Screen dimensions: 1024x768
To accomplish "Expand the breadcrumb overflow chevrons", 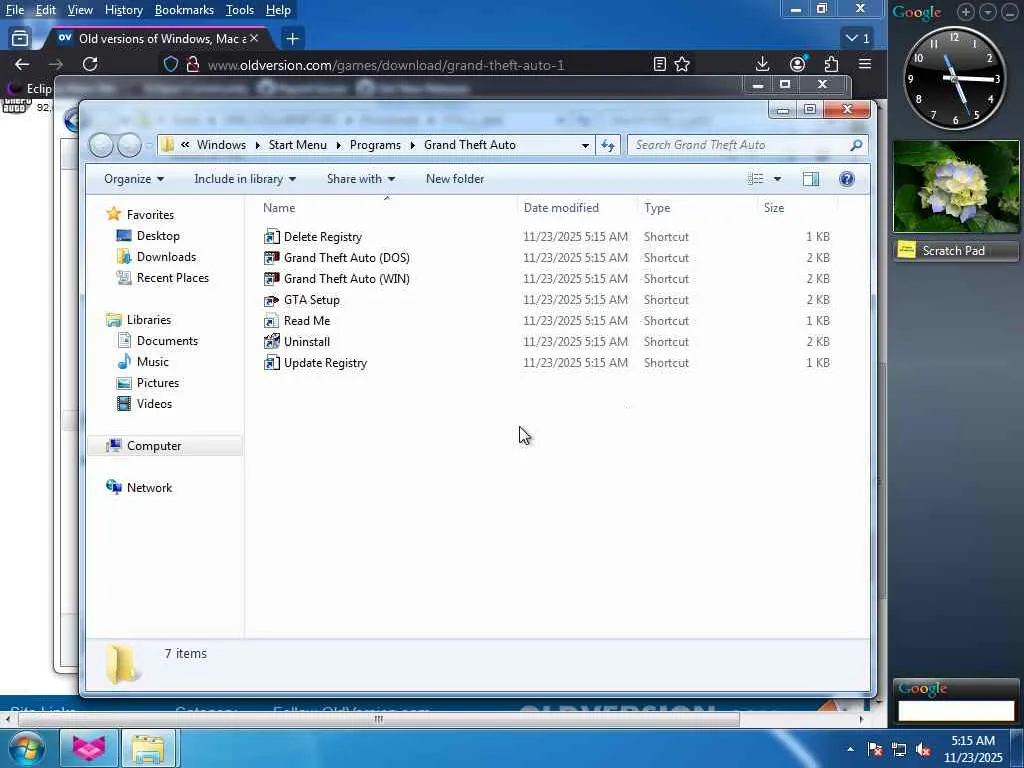I will 185,145.
